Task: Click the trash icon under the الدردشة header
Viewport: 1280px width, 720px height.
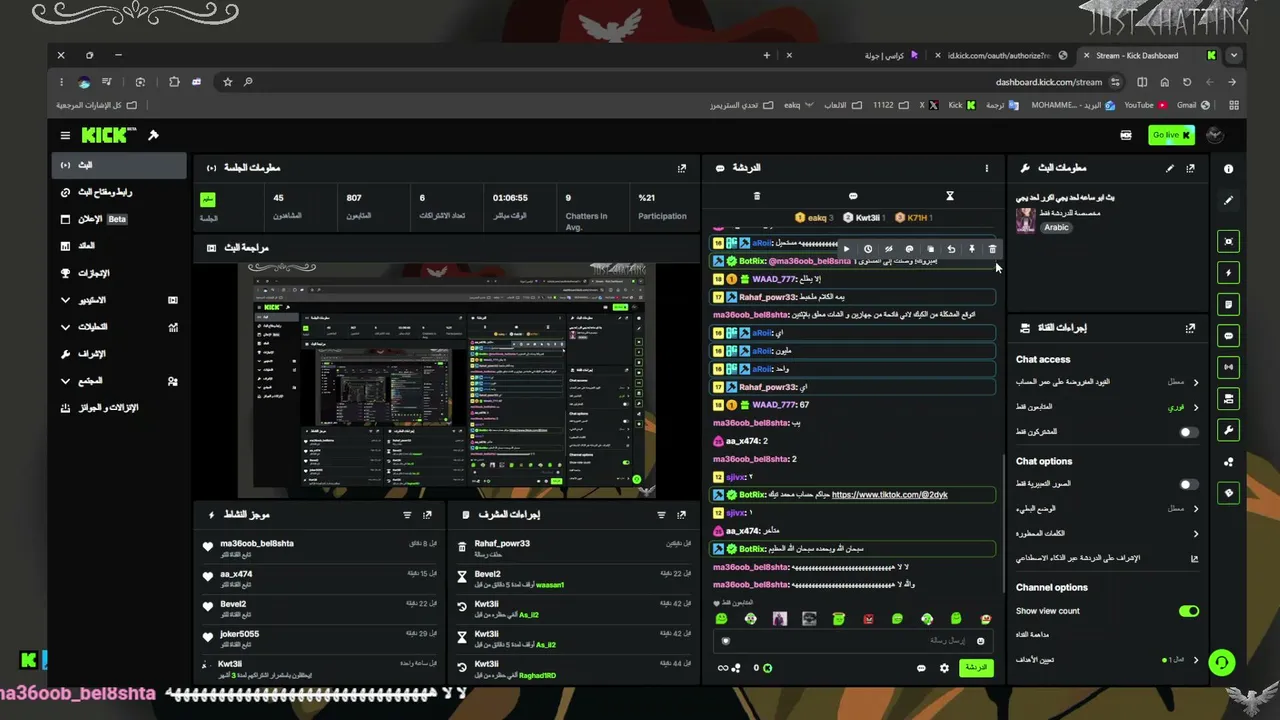Action: [x=757, y=196]
